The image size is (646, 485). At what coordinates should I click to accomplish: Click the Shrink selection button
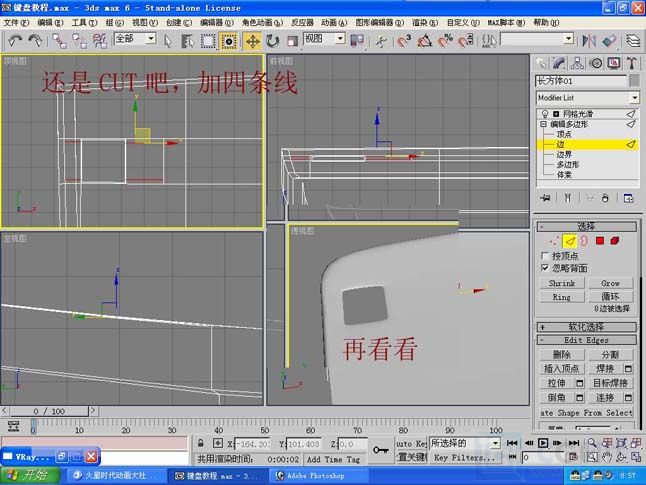pyautogui.click(x=562, y=283)
